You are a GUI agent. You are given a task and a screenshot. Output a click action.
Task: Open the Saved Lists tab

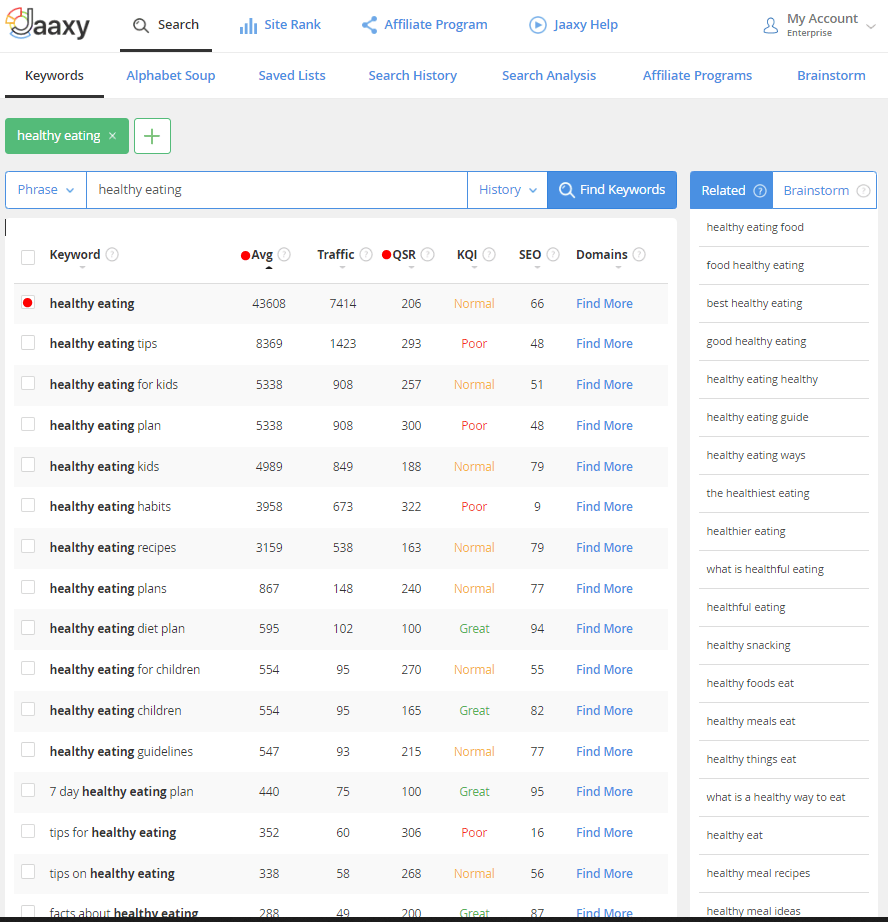pyautogui.click(x=292, y=76)
